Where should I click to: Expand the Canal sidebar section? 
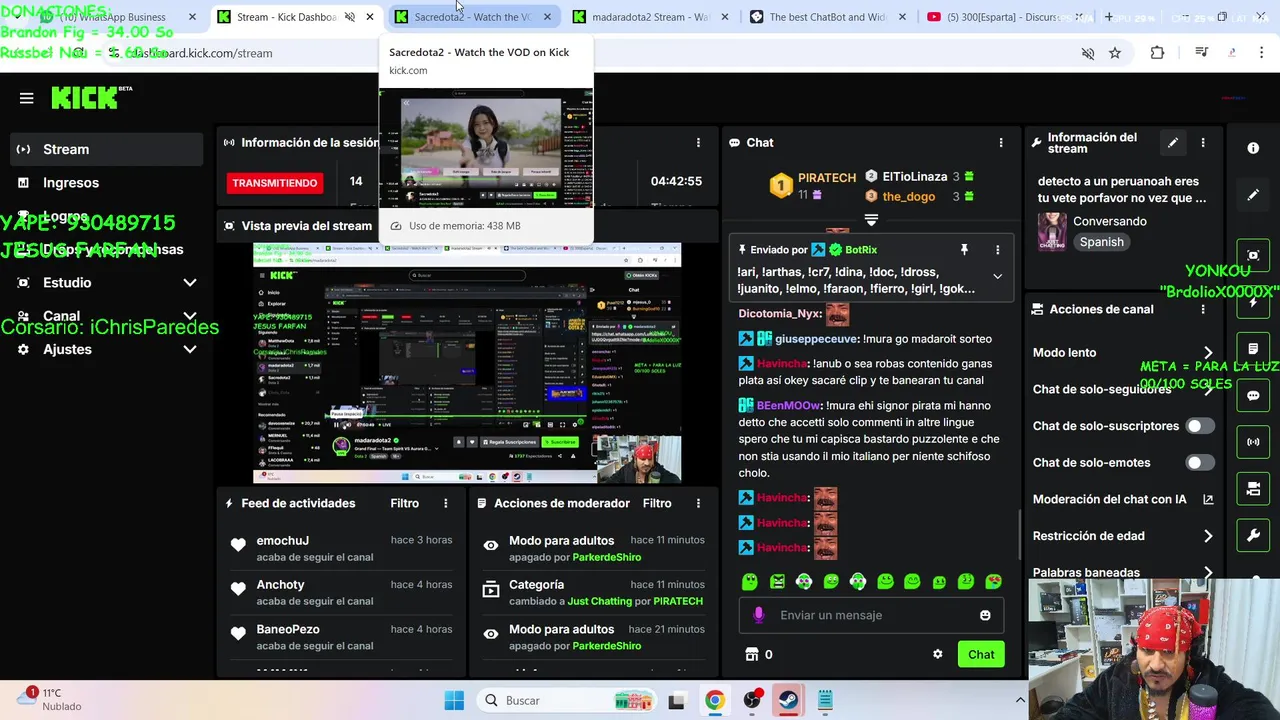coord(105,316)
